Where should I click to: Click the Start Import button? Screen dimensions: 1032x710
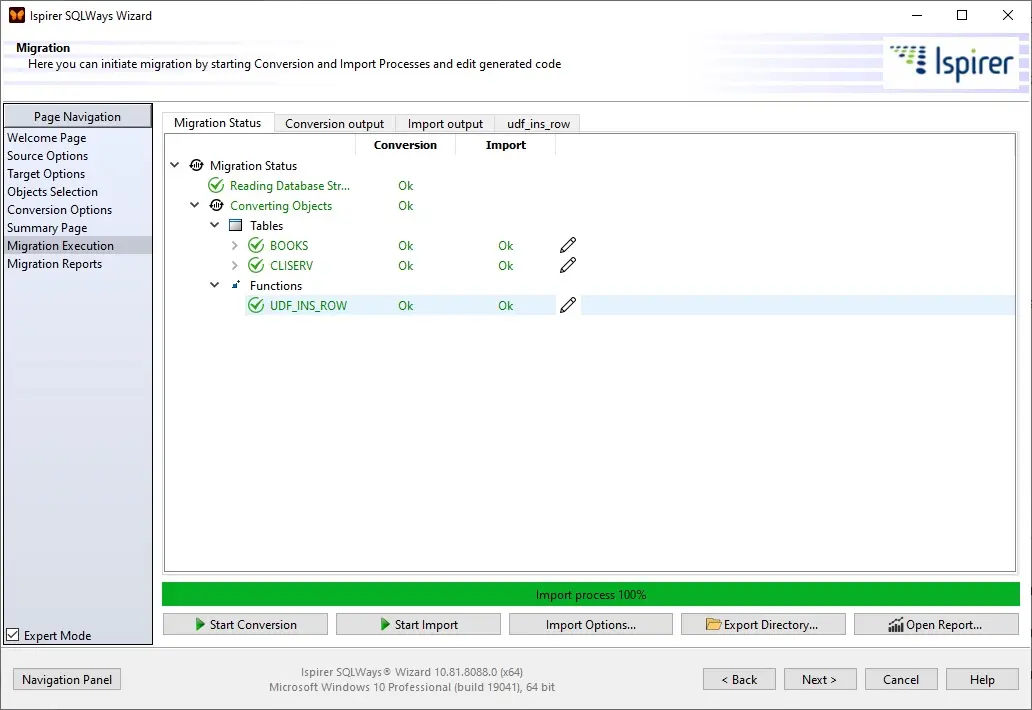tap(419, 624)
